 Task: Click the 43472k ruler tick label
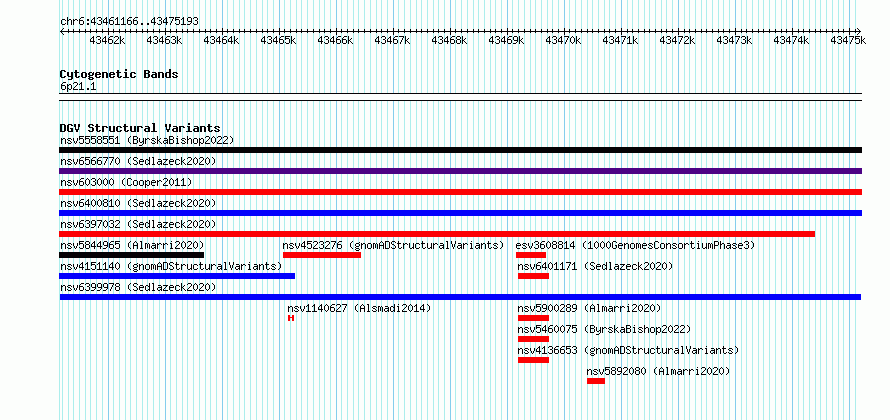click(677, 40)
